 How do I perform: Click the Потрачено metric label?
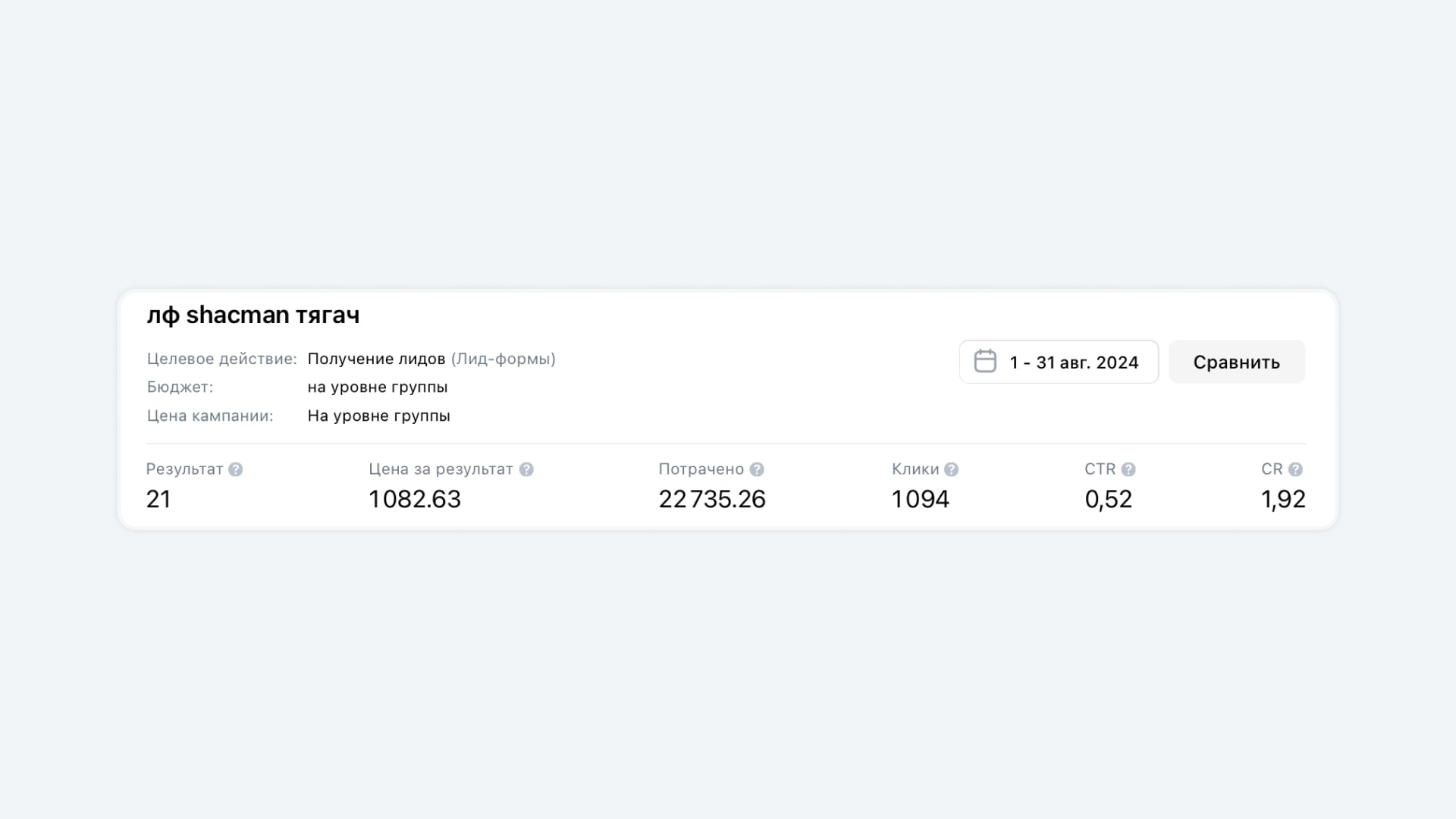(x=701, y=469)
